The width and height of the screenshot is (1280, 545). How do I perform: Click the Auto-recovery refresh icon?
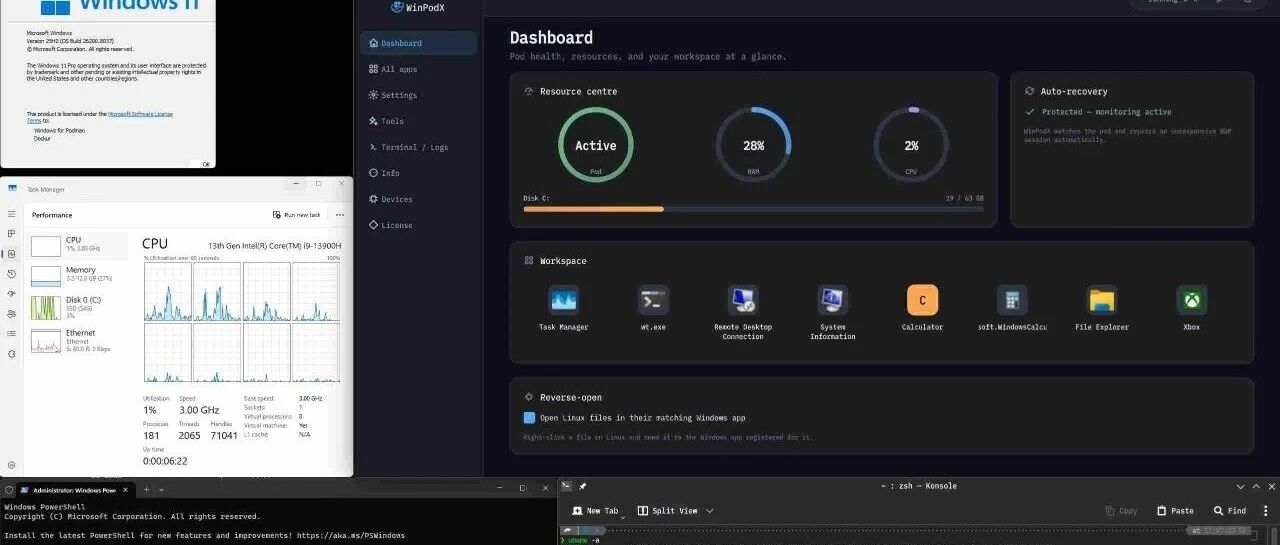click(1029, 91)
